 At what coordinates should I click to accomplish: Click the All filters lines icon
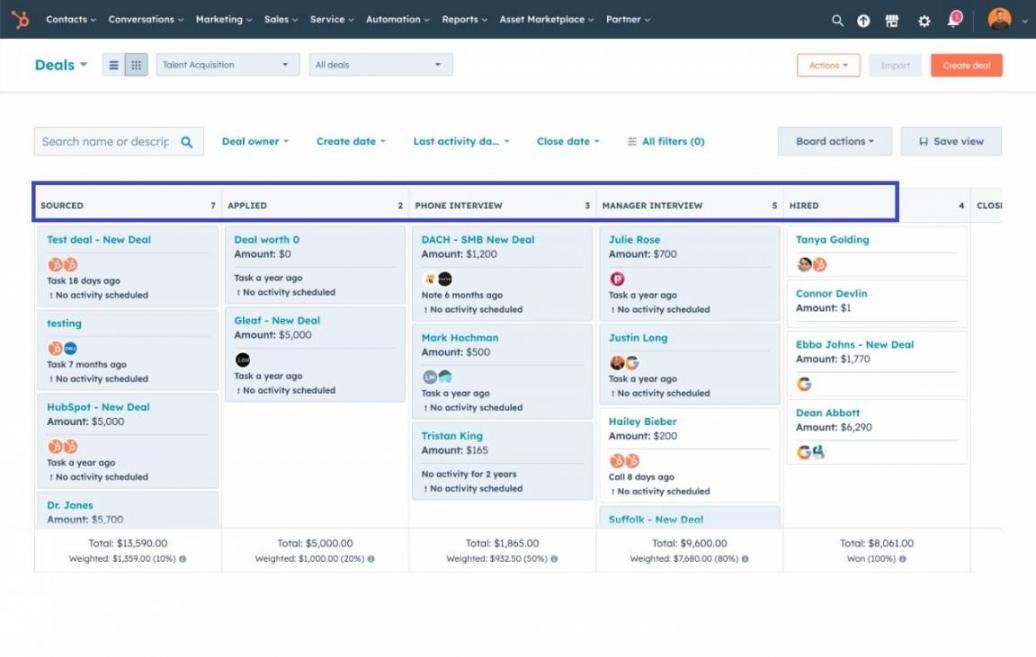click(632, 141)
